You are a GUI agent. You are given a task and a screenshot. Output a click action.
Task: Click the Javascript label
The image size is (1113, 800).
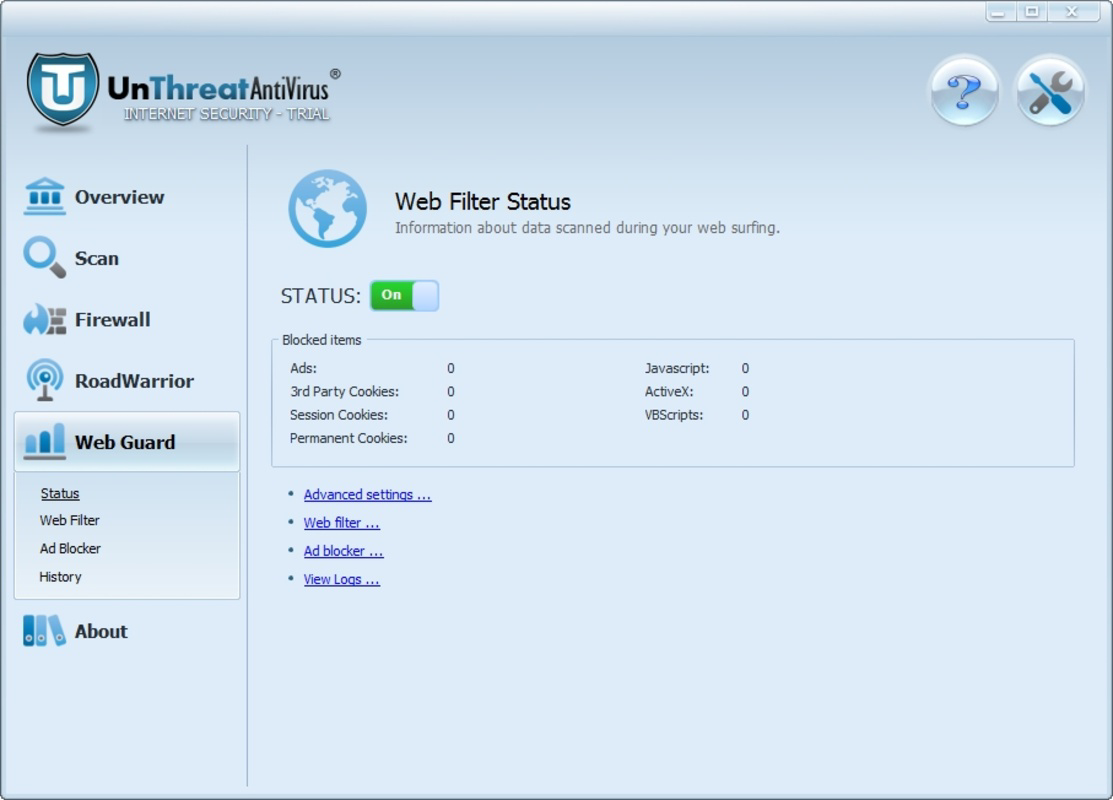(x=677, y=368)
